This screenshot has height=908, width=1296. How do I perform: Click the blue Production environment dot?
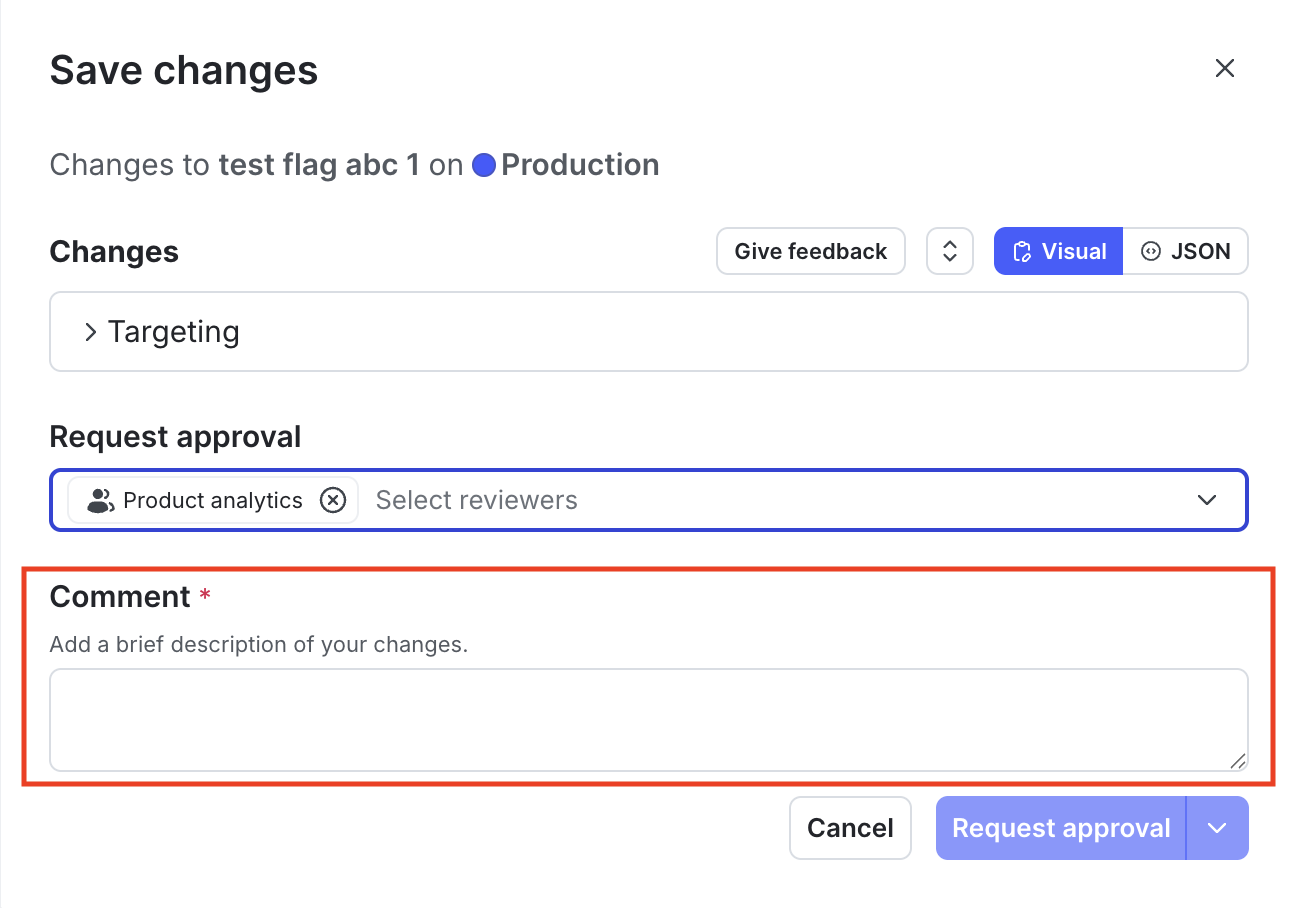tap(484, 164)
